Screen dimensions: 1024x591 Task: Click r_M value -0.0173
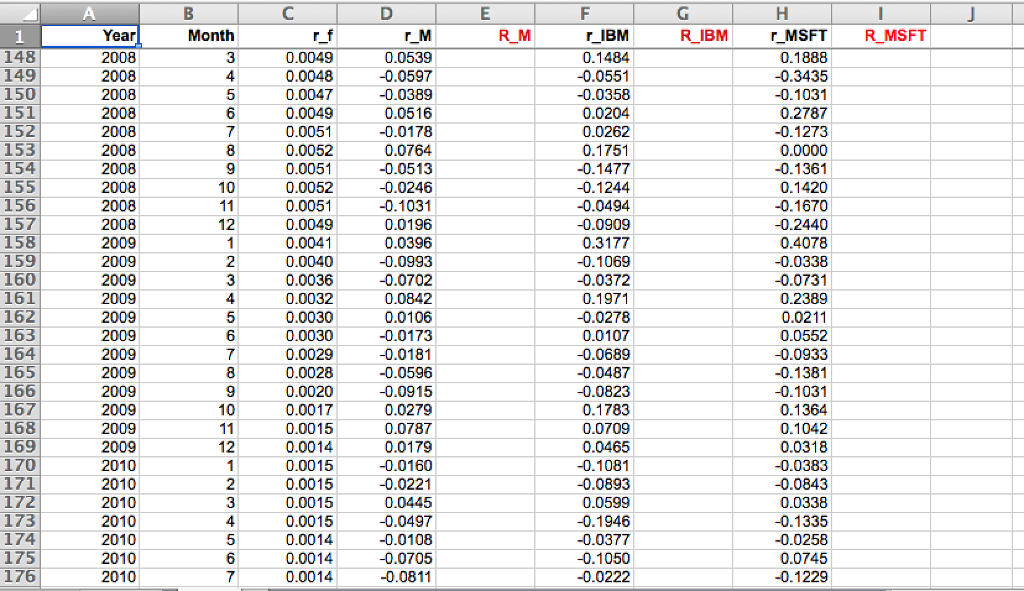(x=387, y=336)
